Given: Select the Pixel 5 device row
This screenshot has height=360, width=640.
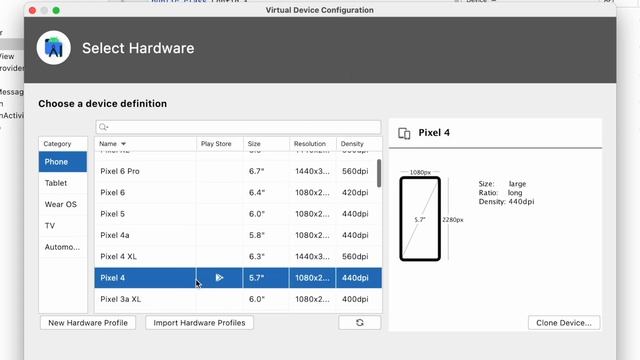Looking at the screenshot, I should pos(238,213).
